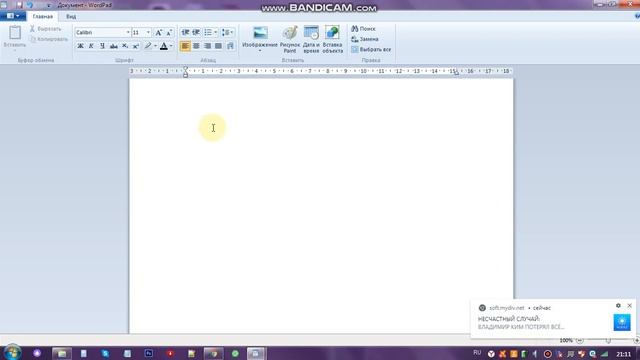Switch to the Главная ribbon tab
This screenshot has width=640, height=360.
[x=42, y=16]
